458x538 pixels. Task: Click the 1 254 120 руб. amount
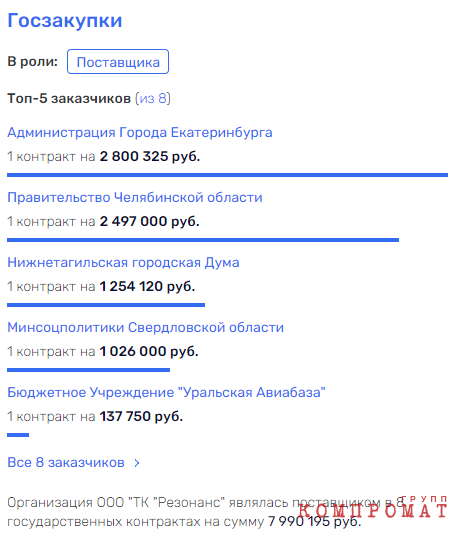point(147,286)
